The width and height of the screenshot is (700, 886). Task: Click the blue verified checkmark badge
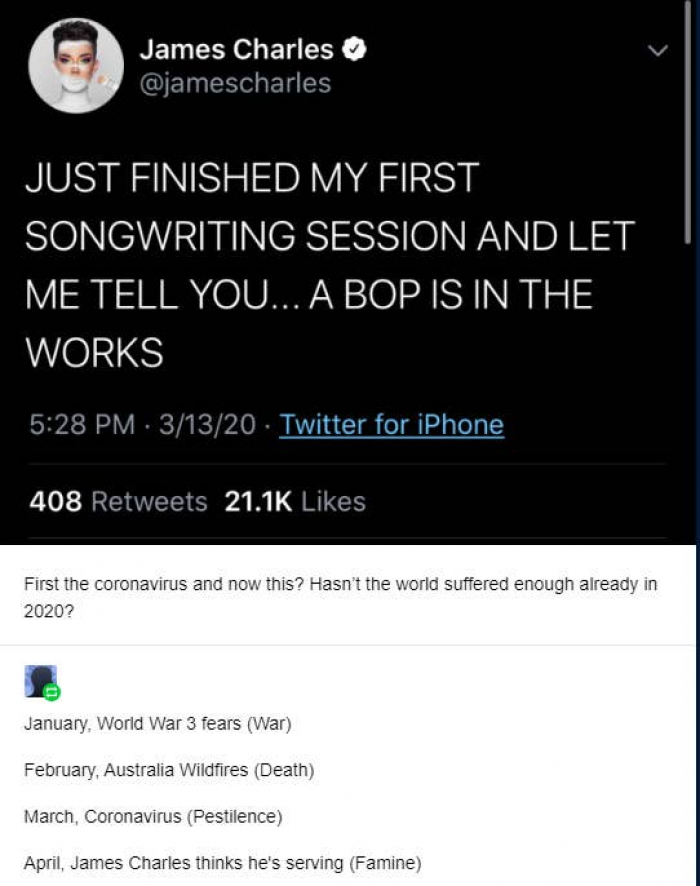[x=355, y=49]
